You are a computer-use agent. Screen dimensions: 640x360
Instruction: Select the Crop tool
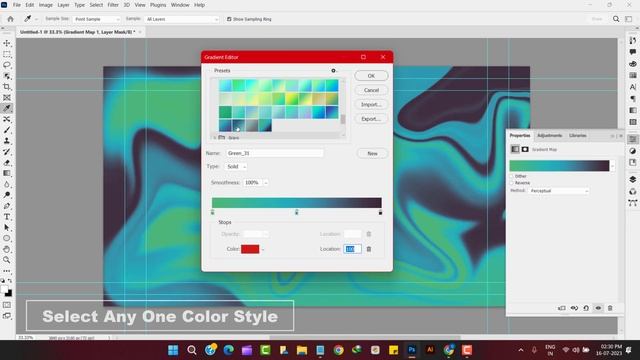7,87
